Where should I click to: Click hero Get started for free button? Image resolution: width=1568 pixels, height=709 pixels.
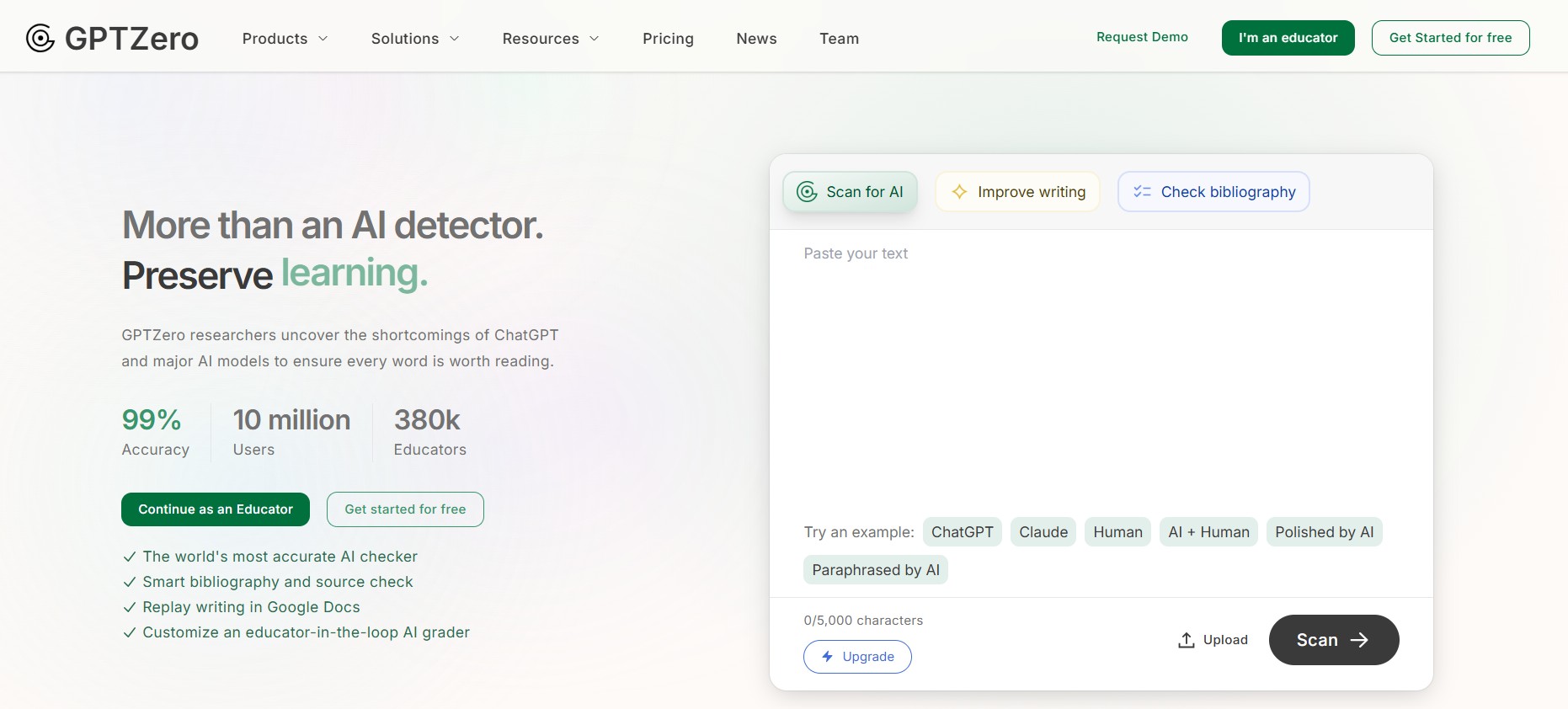click(x=405, y=509)
